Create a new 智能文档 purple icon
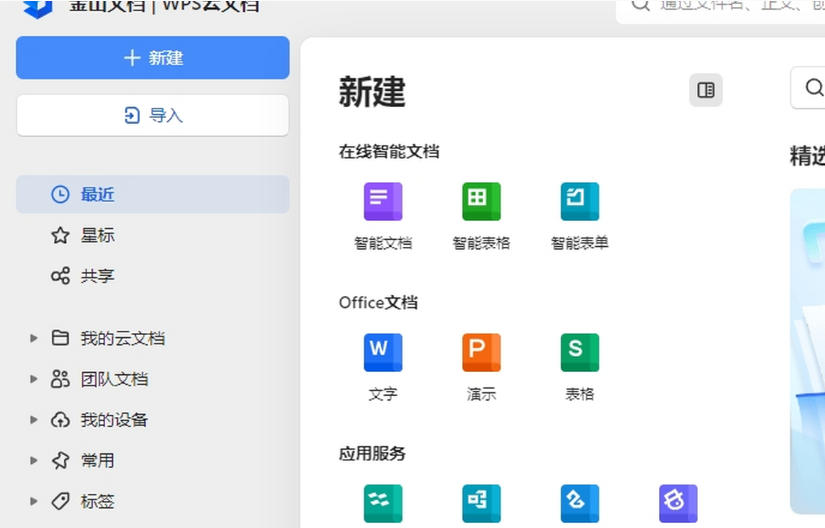The height and width of the screenshot is (528, 825). point(383,201)
